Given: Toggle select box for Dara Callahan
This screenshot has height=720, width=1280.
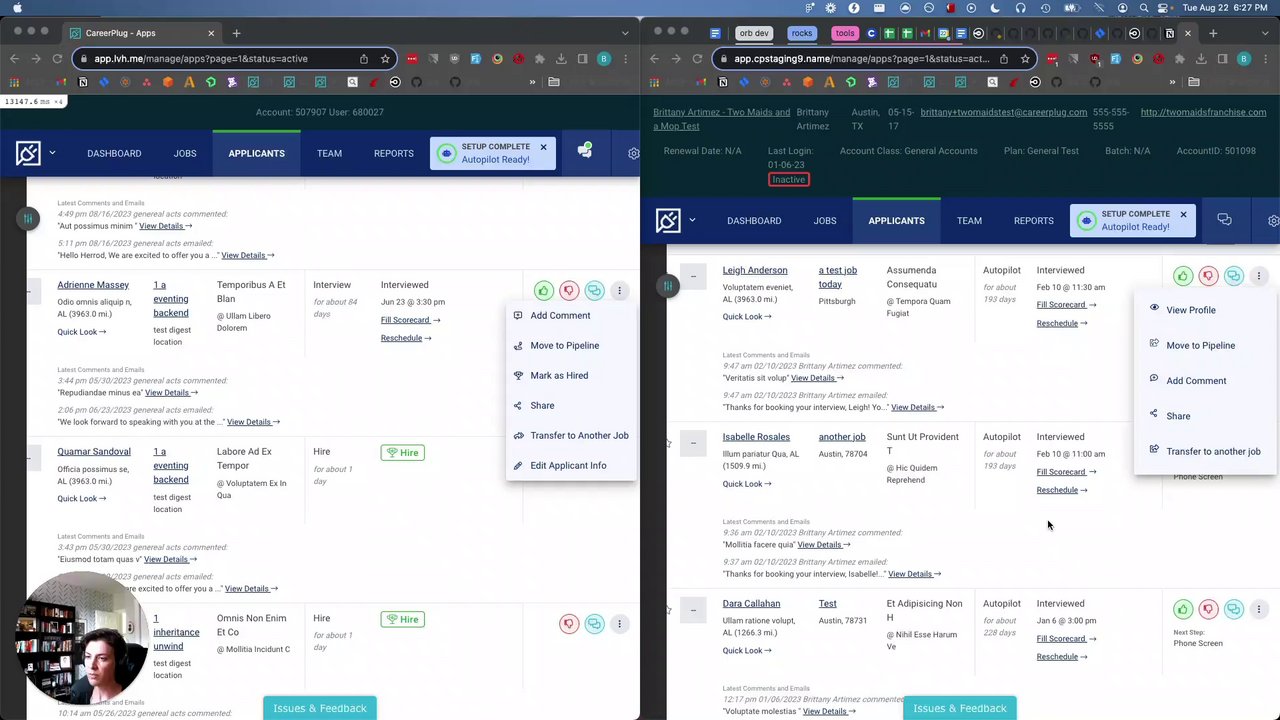Looking at the screenshot, I should pyautogui.click(x=693, y=609).
